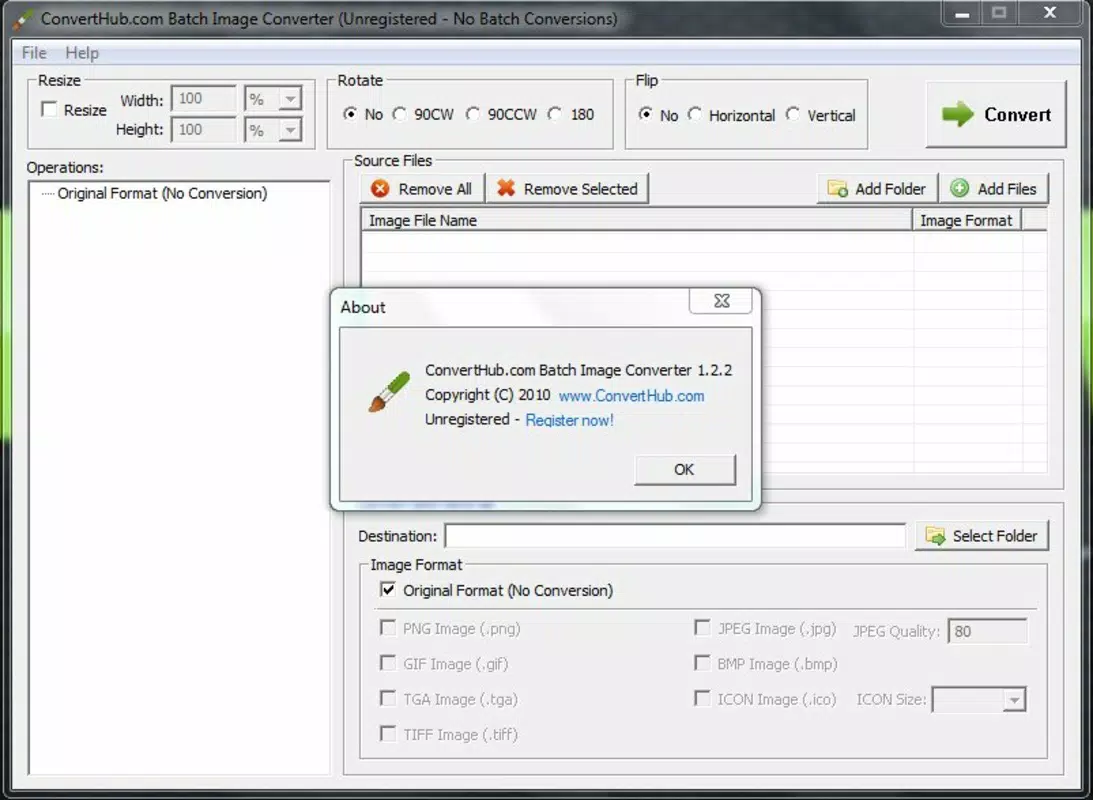Screen dimensions: 1093x800
Task: Select Flip Vertical option
Action: pos(793,114)
